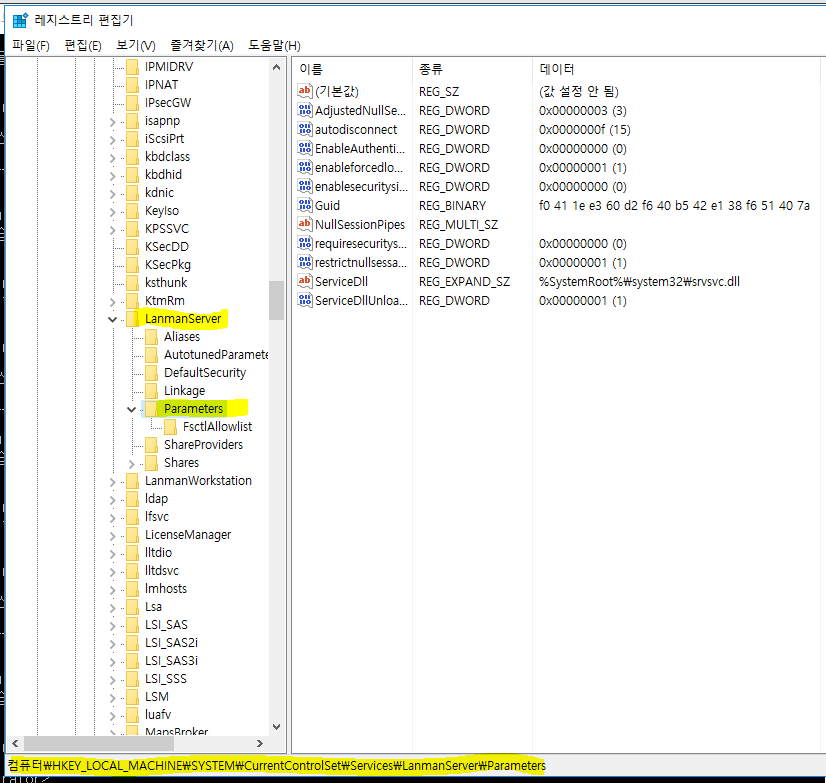Screen dimensions: 826x783
Task: Sort values by 데이터 column header
Action: tap(676, 69)
